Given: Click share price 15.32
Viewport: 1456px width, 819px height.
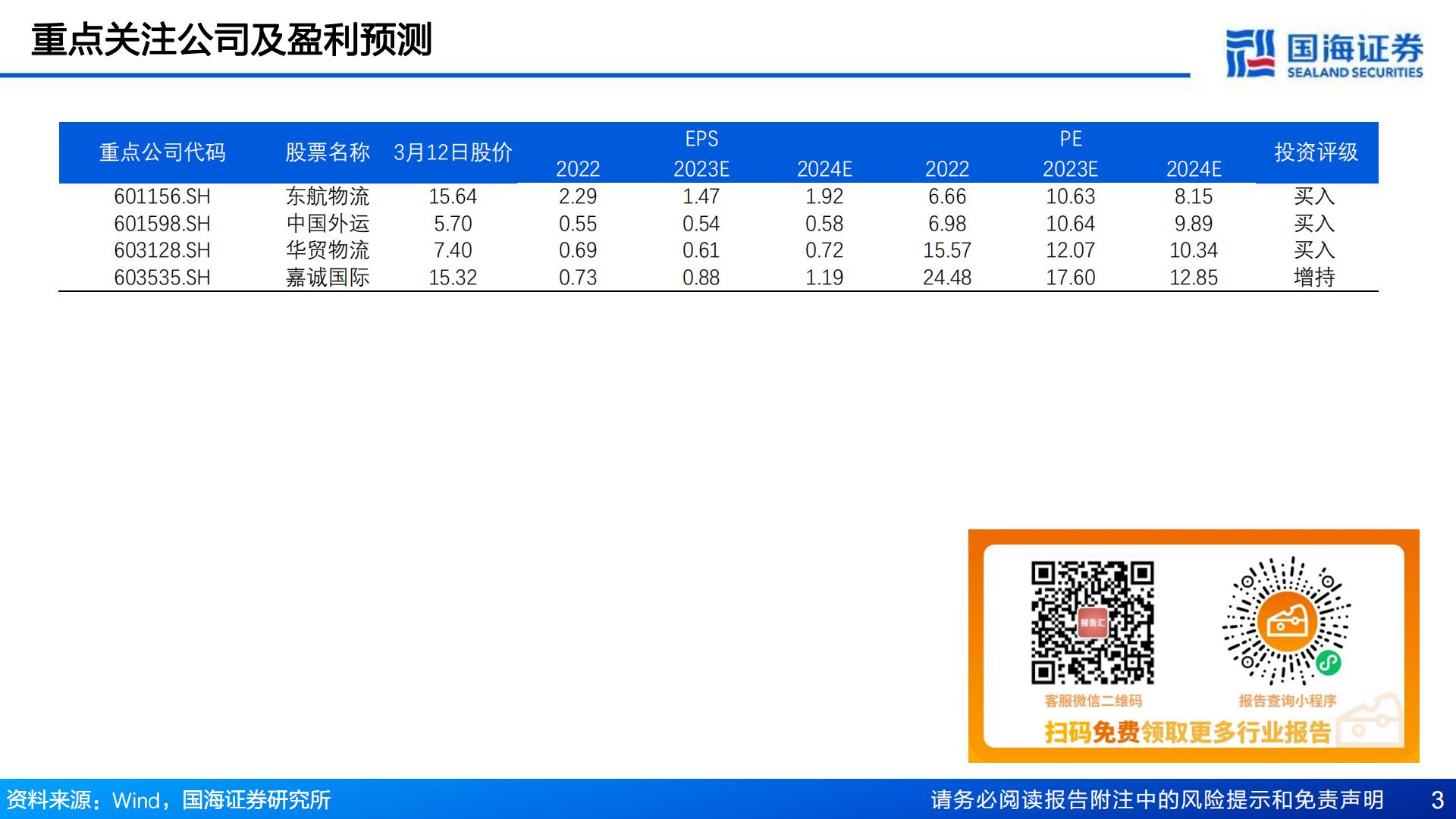Looking at the screenshot, I should point(453,278).
